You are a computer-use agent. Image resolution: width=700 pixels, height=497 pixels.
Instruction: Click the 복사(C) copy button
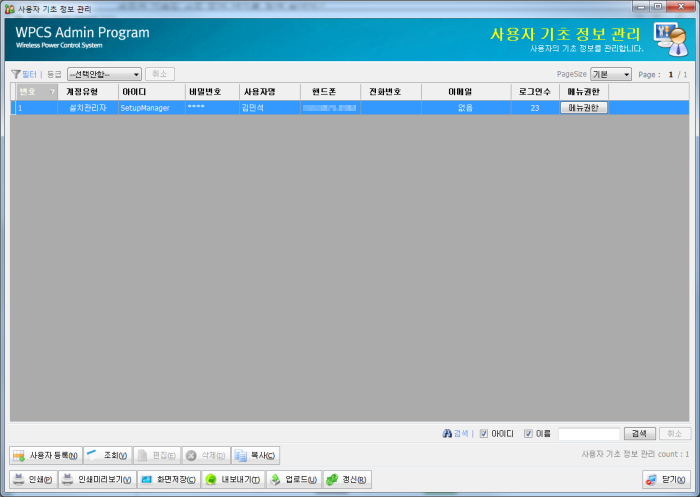coord(255,455)
